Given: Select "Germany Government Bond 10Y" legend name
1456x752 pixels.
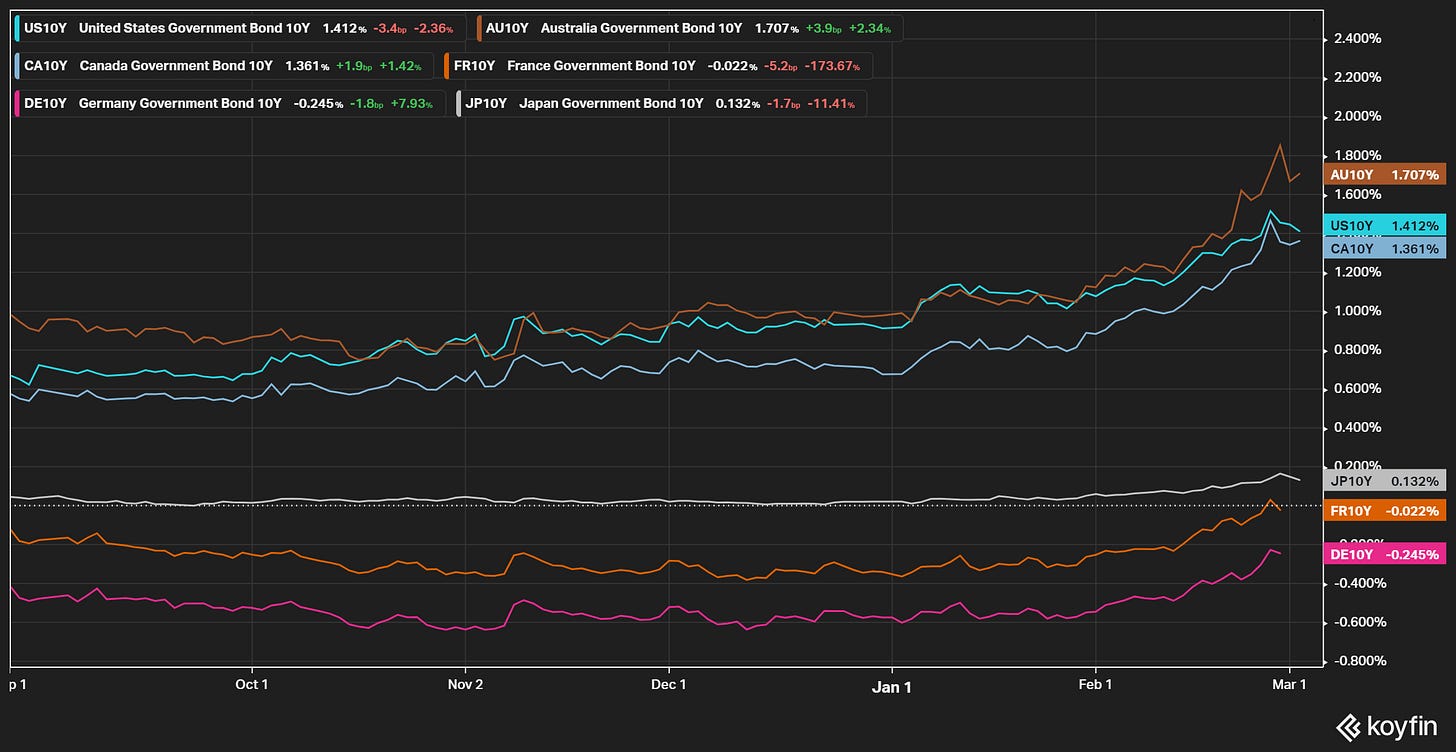Looking at the screenshot, I should point(180,104).
